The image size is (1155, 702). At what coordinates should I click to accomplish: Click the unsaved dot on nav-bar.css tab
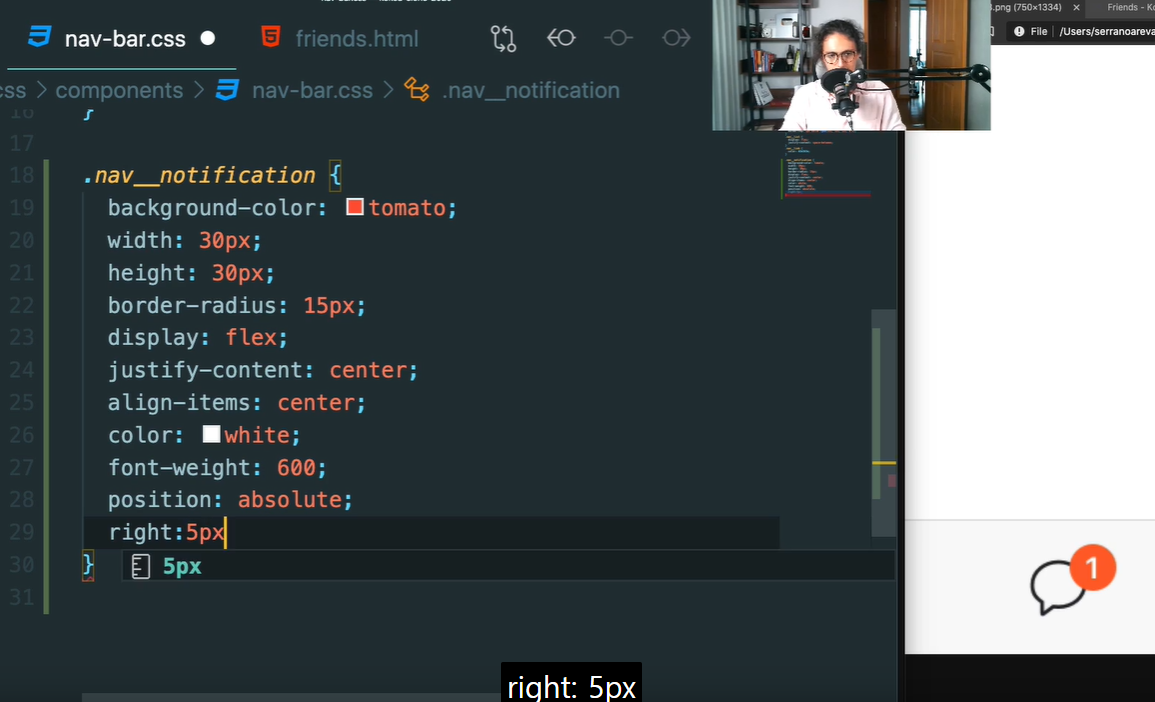pos(208,38)
